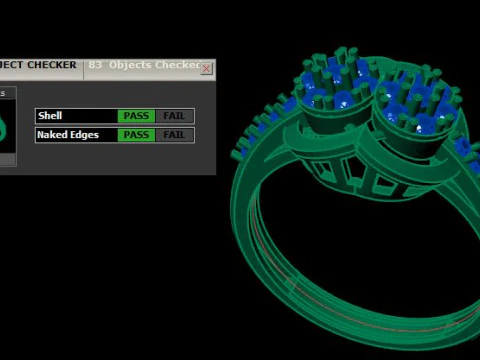This screenshot has width=480, height=360.
Task: Click the PASS indicator for Shell
Action: pyautogui.click(x=136, y=116)
